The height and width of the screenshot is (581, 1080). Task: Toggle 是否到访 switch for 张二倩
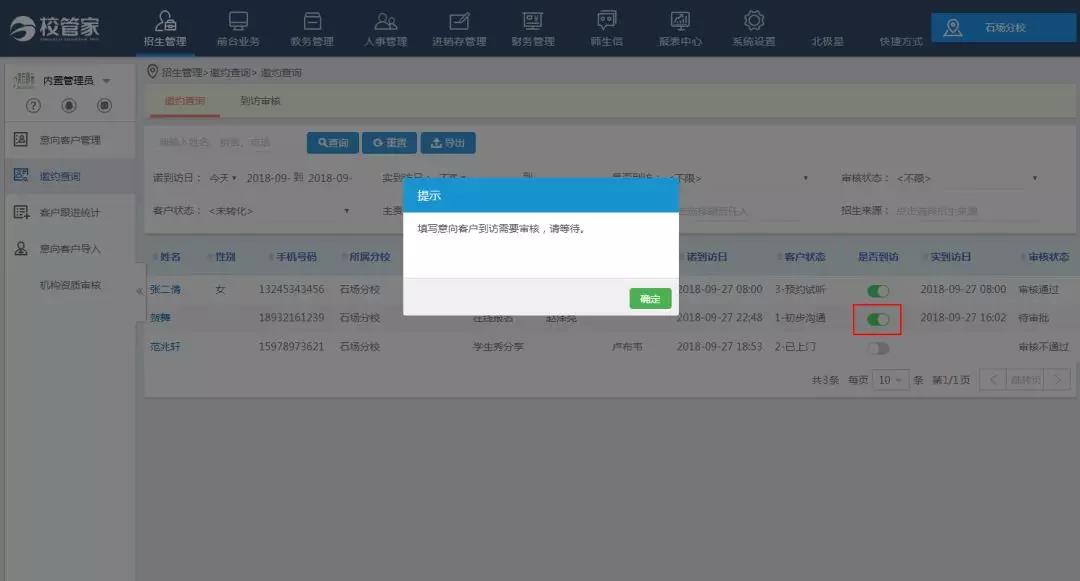(x=878, y=290)
